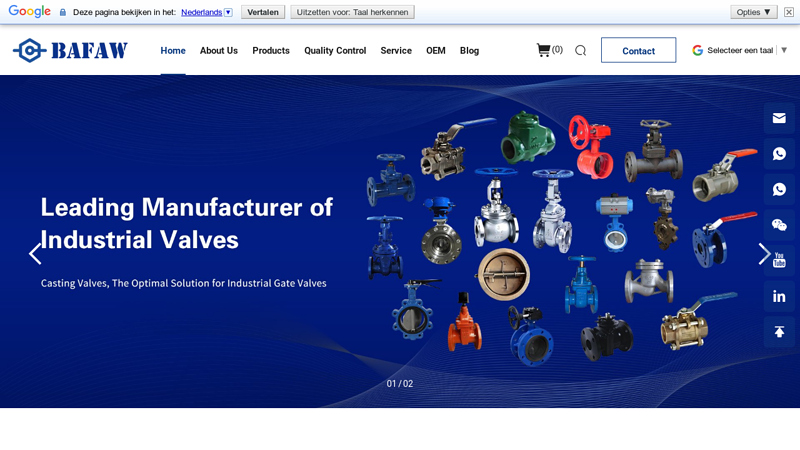The width and height of the screenshot is (800, 450).
Task: Click the slide counter 01 / 02
Action: tap(399, 384)
